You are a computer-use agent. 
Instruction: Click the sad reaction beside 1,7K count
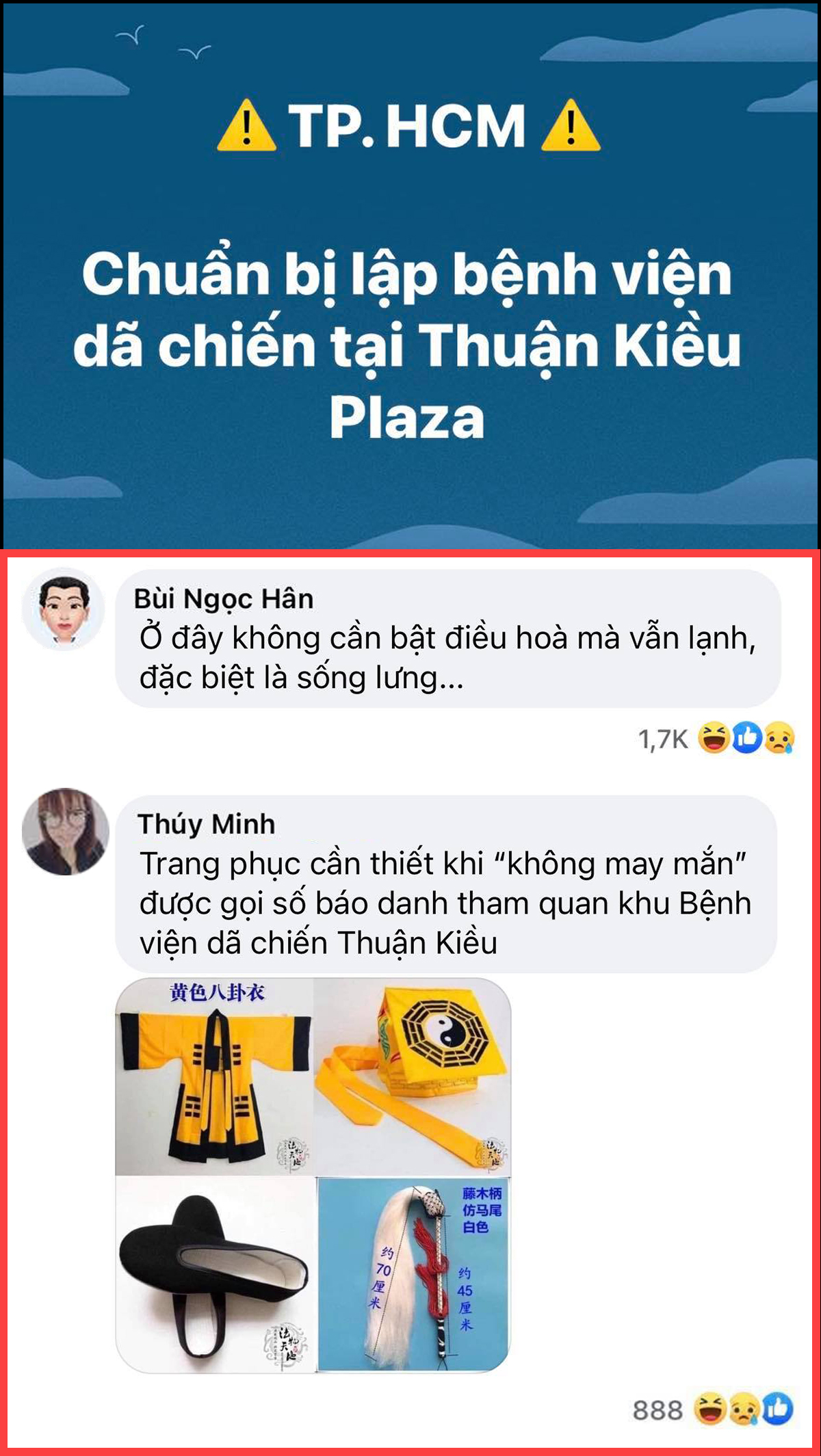point(779,738)
